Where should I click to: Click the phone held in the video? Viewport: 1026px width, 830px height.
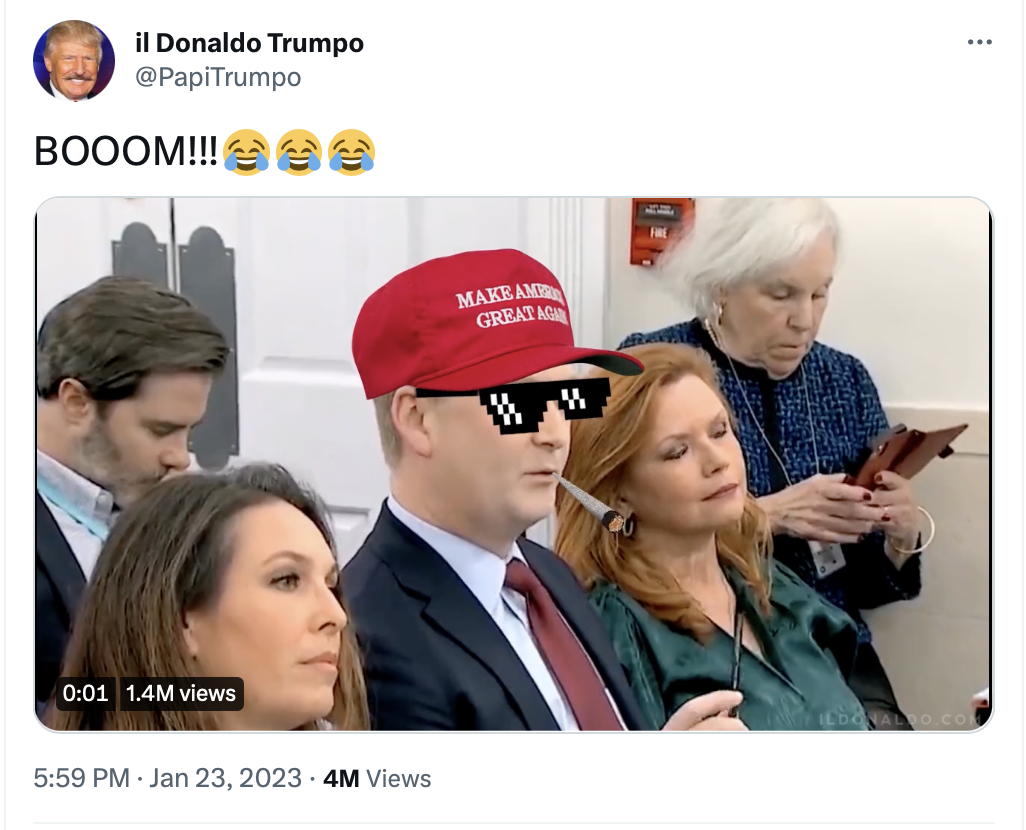tap(906, 454)
